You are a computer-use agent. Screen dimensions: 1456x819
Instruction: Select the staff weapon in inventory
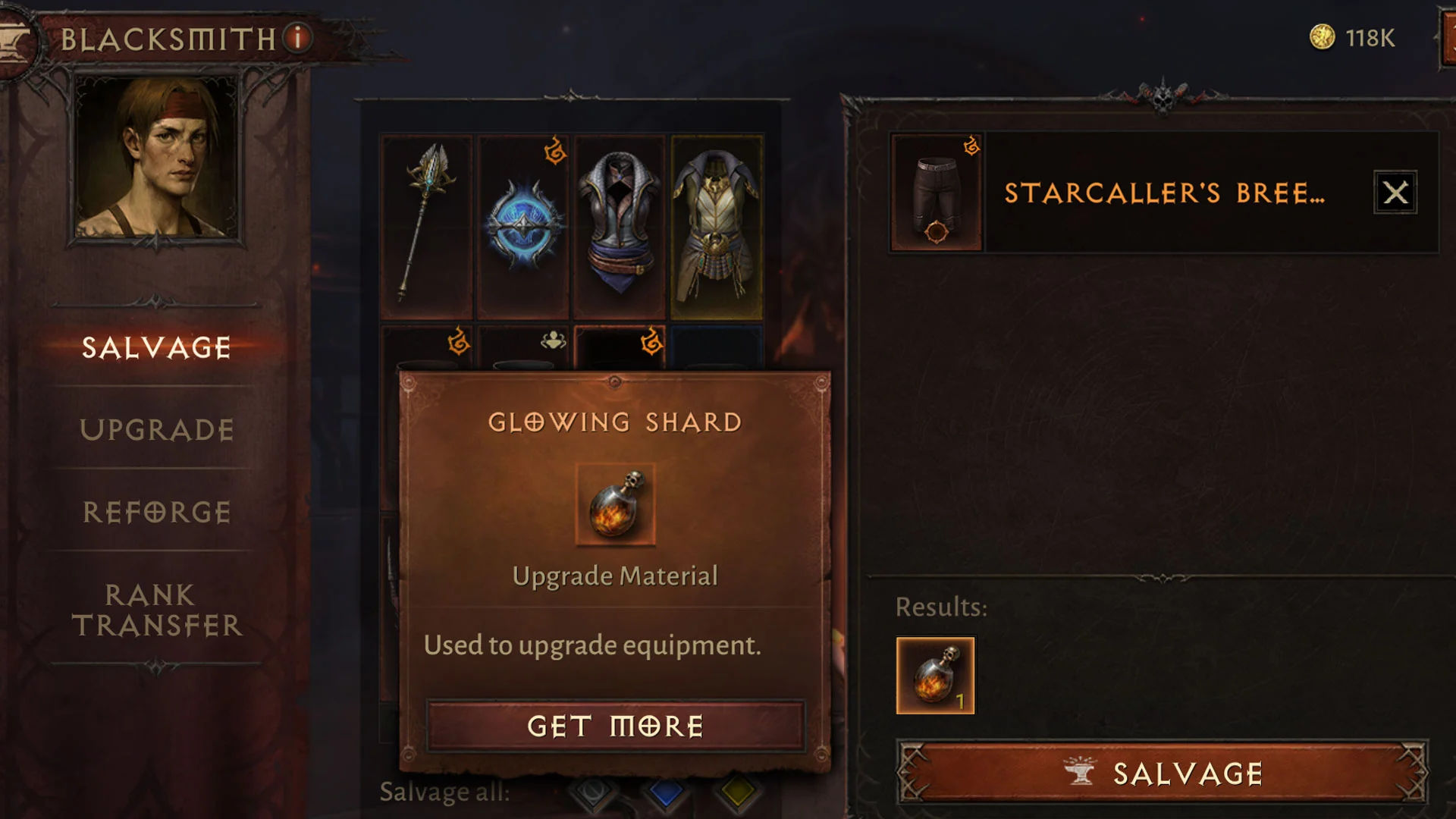(x=427, y=227)
